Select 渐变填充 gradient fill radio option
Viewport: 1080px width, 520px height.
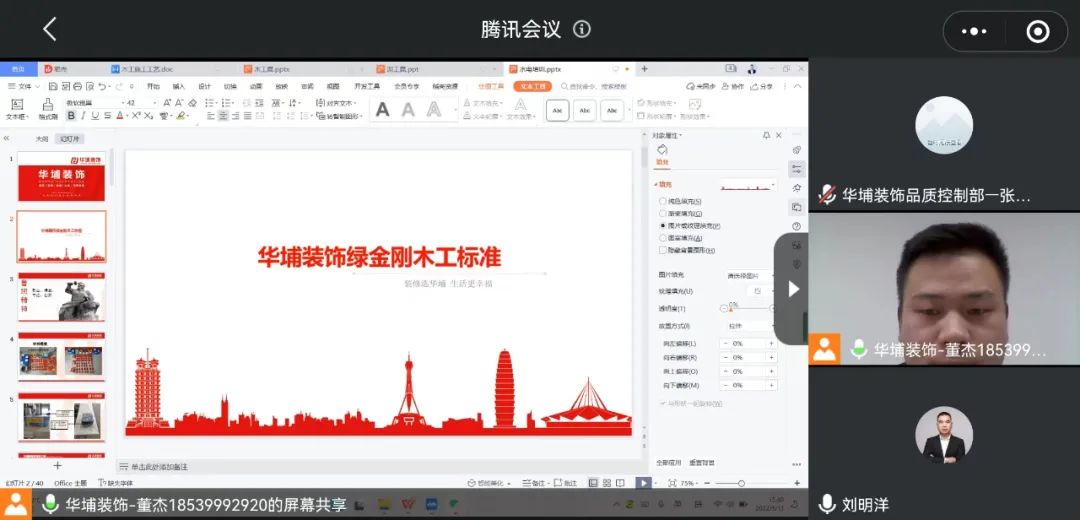662,213
